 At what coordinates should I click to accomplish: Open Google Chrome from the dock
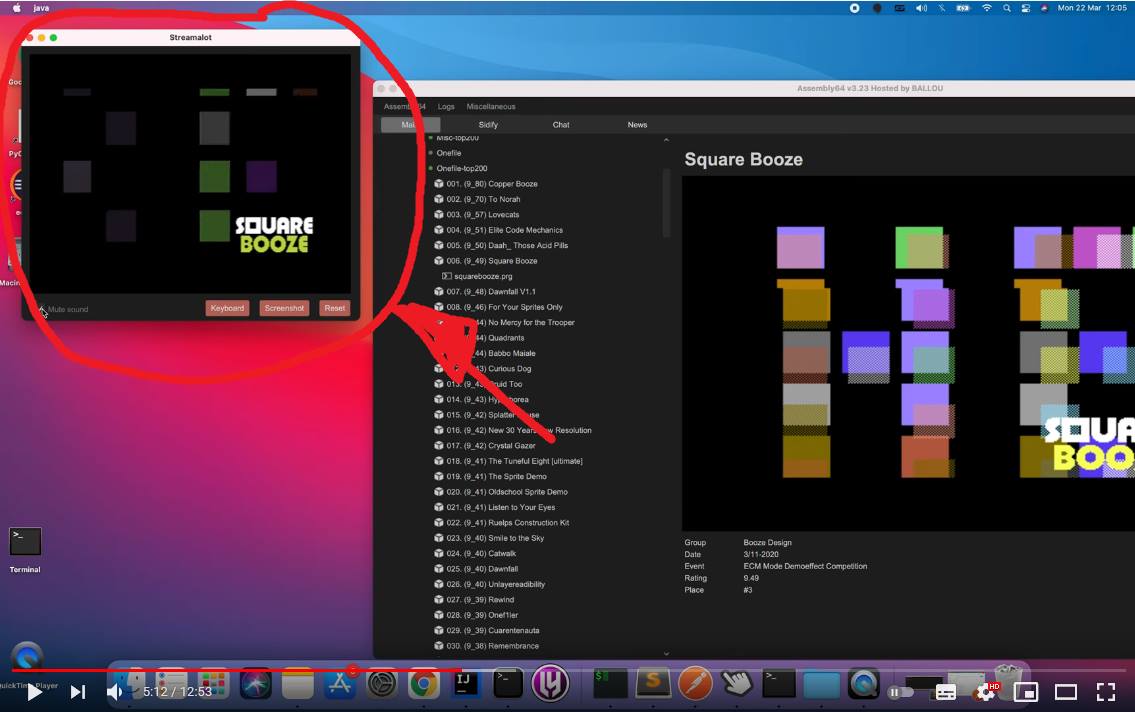423,684
